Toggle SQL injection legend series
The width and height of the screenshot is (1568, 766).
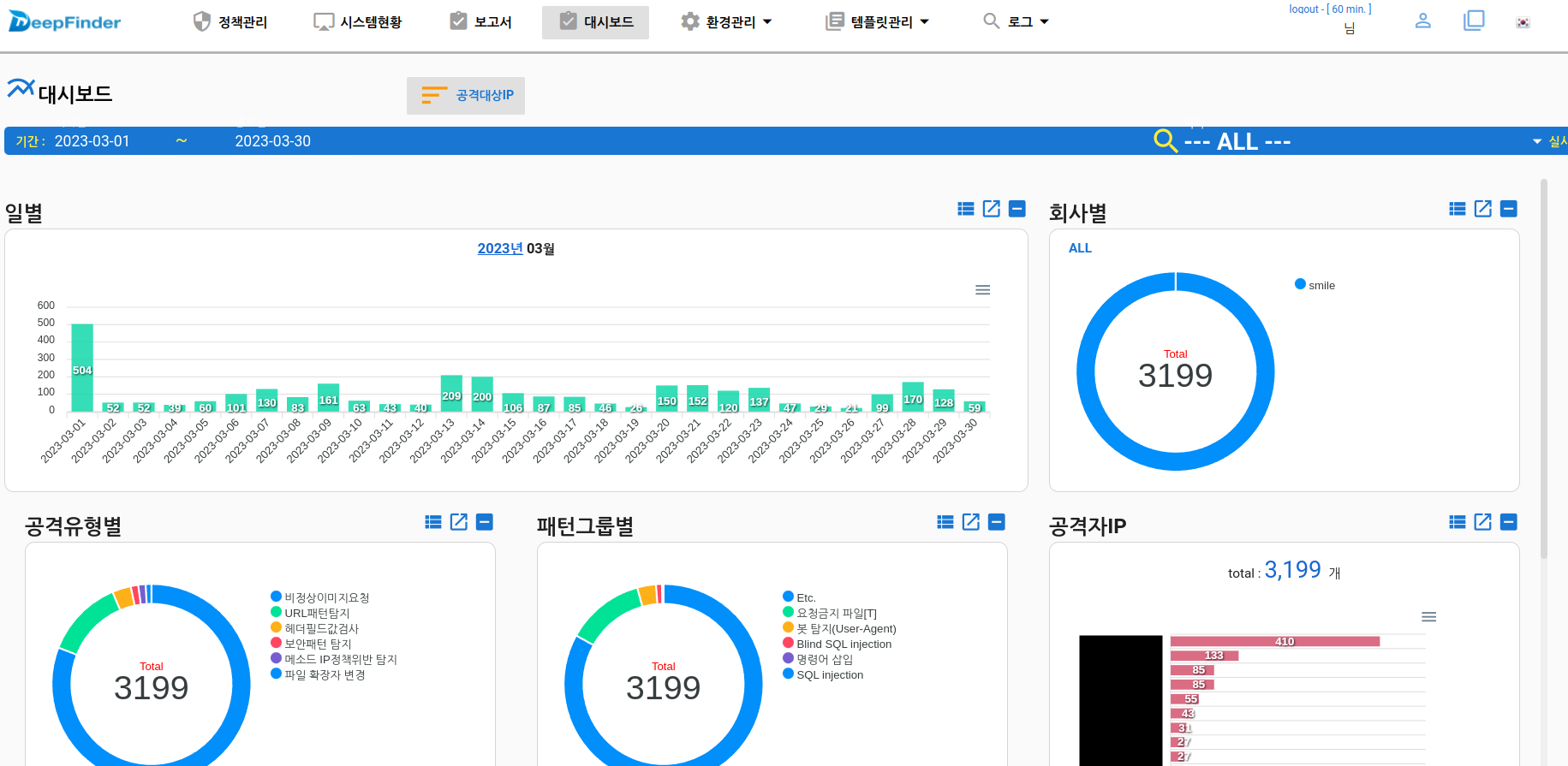pyautogui.click(x=829, y=674)
